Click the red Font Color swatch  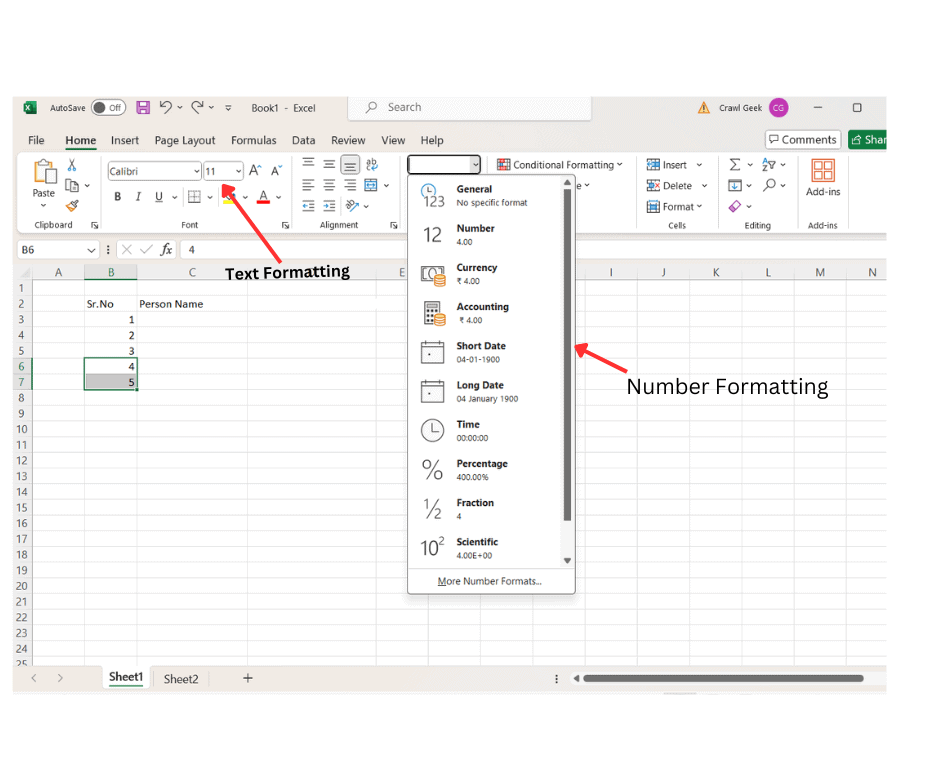point(263,197)
